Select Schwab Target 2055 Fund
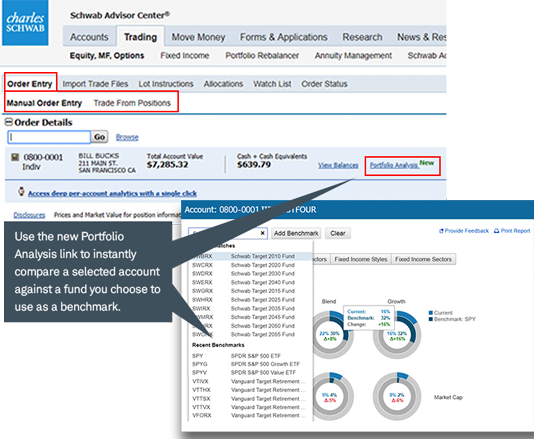Screen dimensions: 534x439 251,334
